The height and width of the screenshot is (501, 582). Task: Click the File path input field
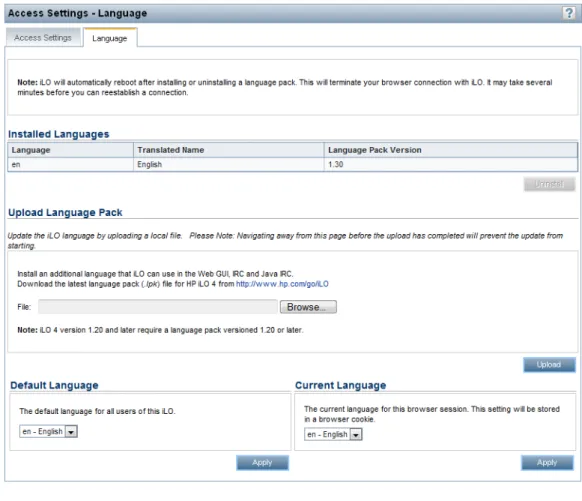point(158,307)
